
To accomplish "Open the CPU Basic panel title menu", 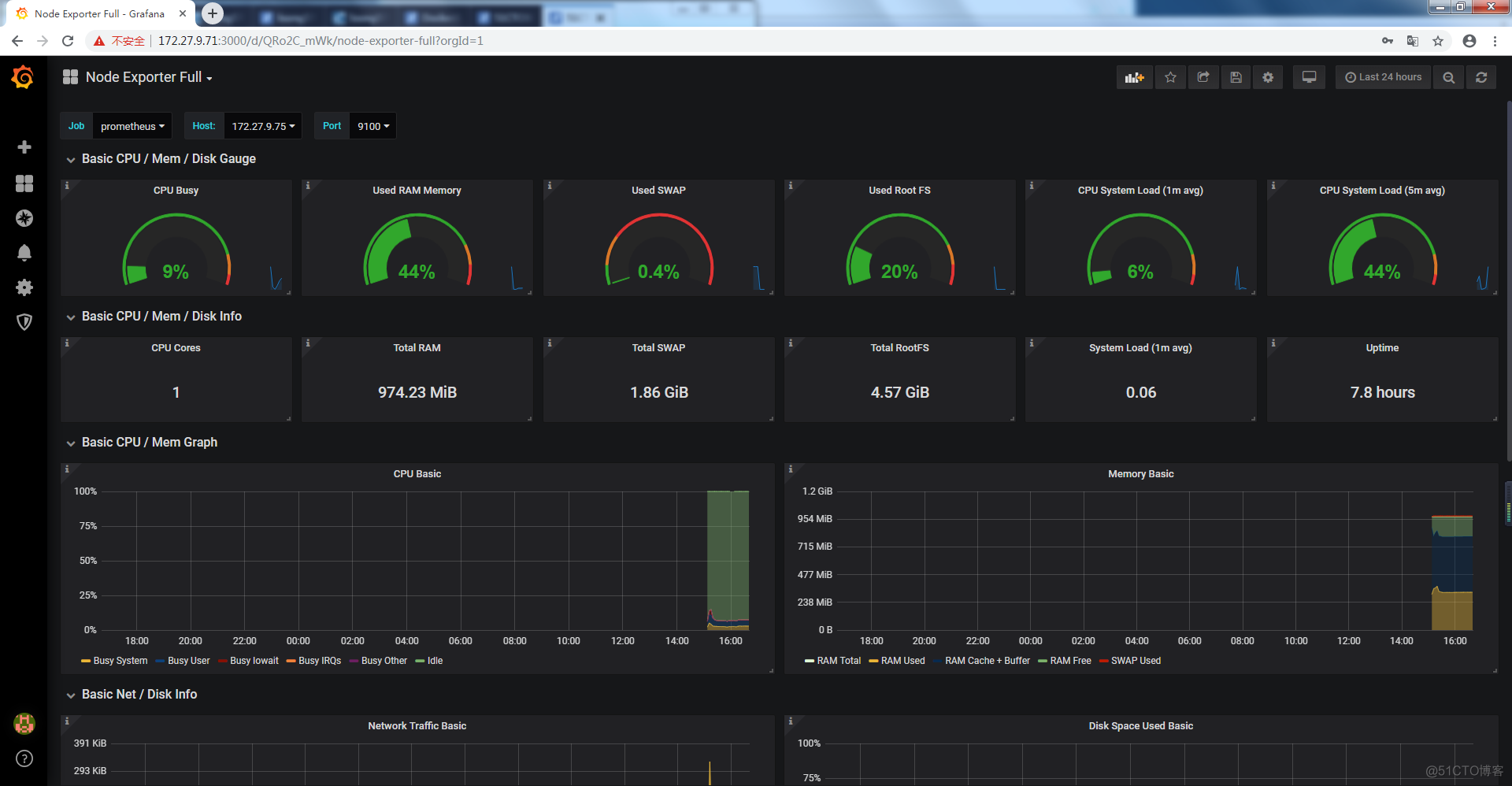I will (417, 474).
